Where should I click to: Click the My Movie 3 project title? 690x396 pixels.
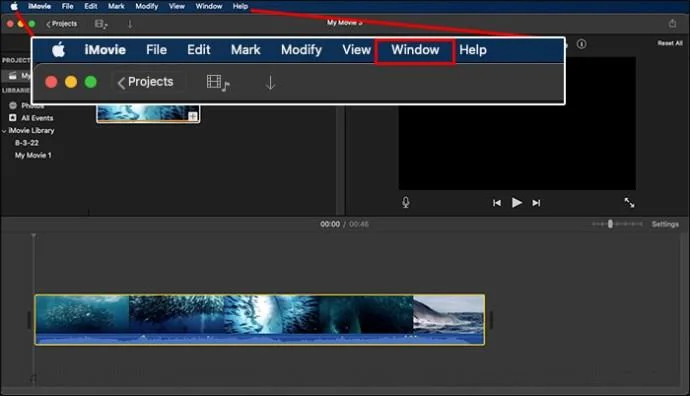click(345, 22)
